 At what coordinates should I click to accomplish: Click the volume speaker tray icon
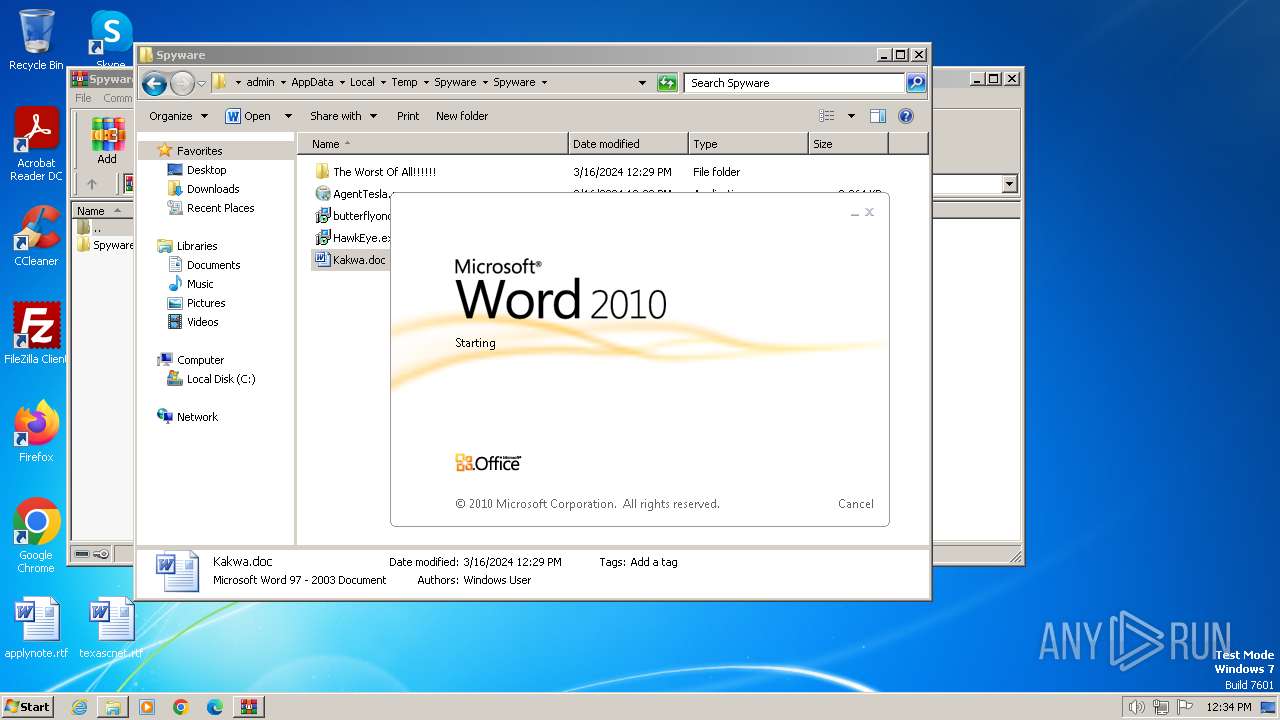click(1137, 707)
